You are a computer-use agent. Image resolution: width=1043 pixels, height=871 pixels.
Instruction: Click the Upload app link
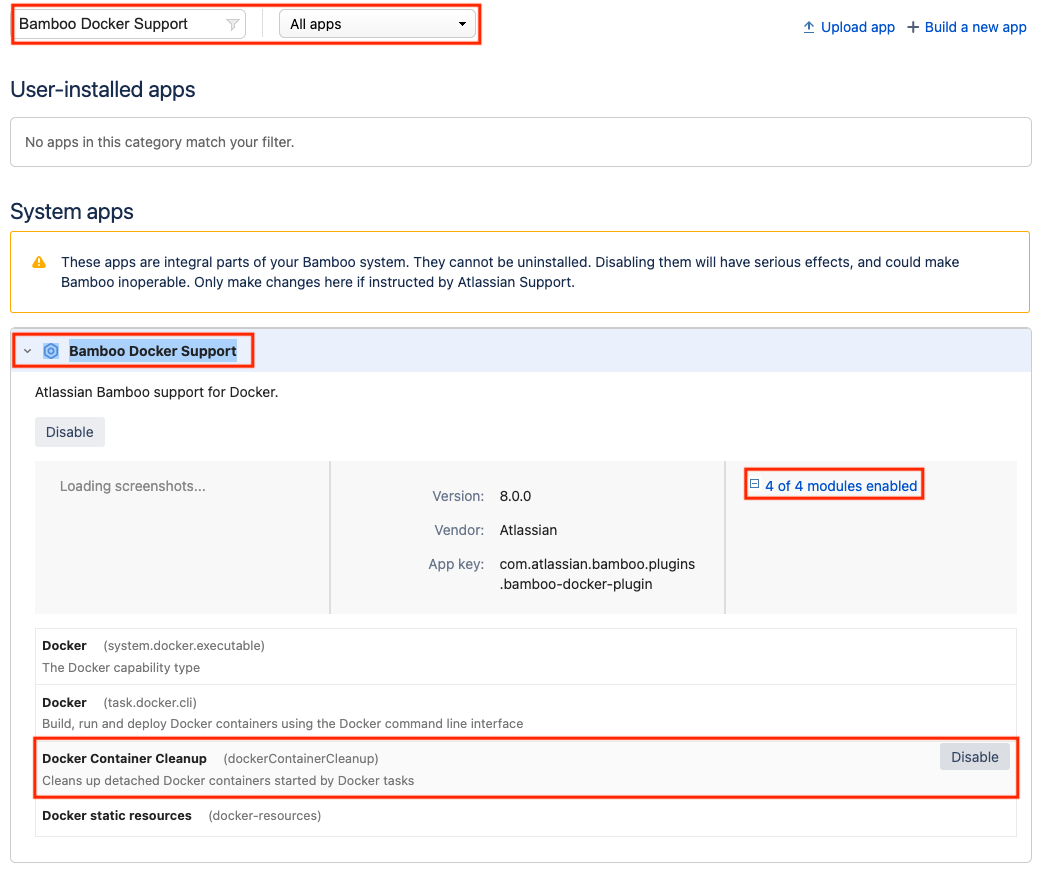(857, 27)
